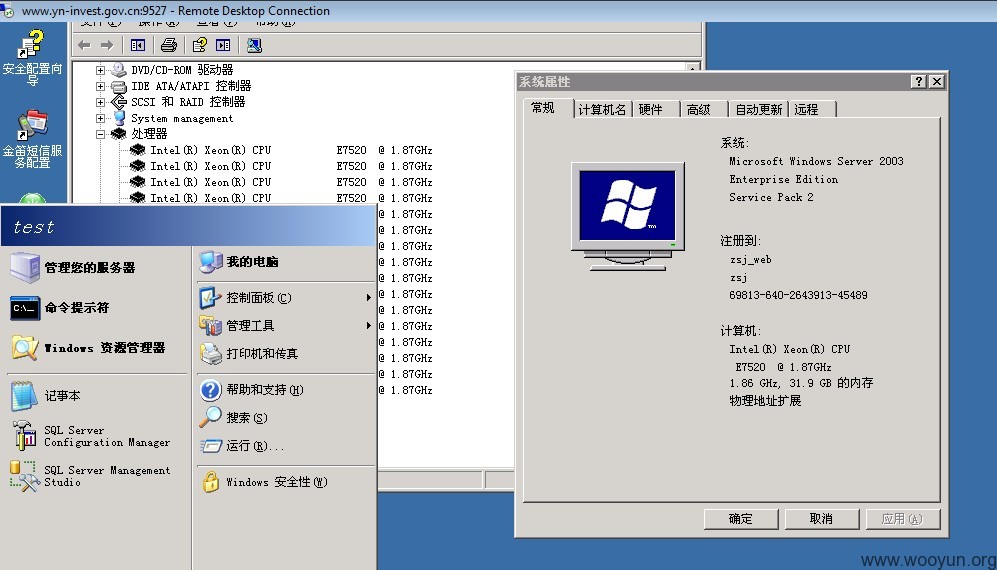Click the printer icon in Device Manager toolbar

168,45
